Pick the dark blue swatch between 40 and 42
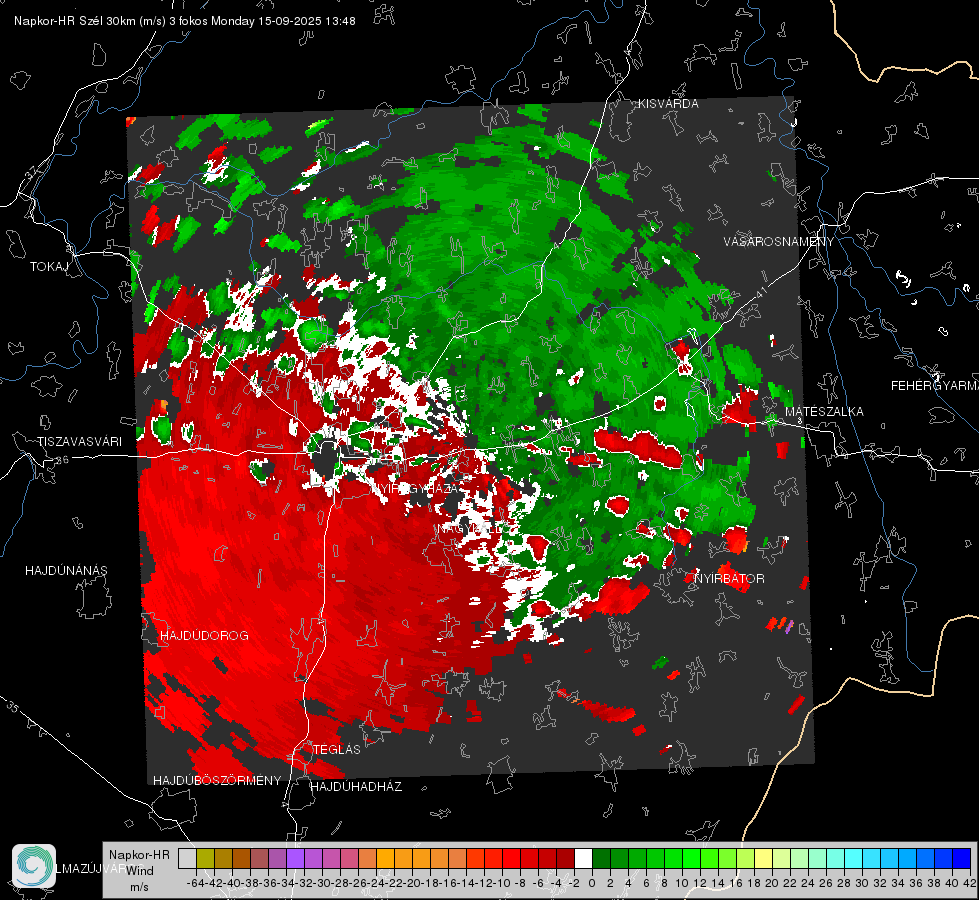This screenshot has height=900, width=979. 962,858
